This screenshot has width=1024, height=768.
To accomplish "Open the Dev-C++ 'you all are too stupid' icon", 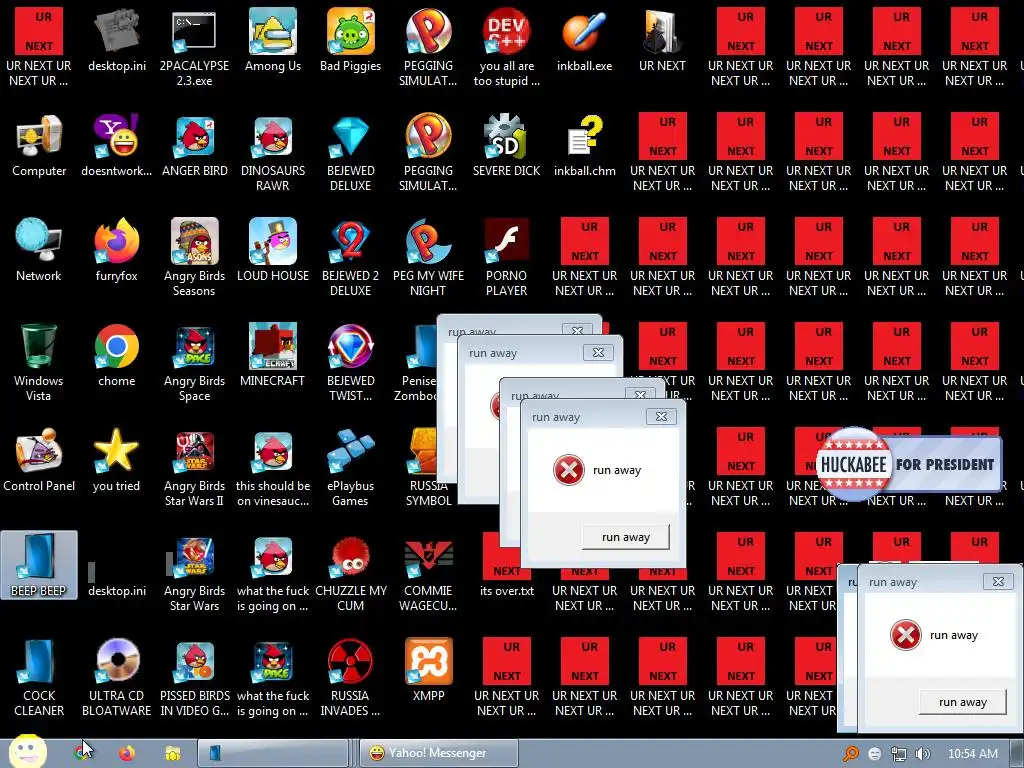I will [x=507, y=48].
